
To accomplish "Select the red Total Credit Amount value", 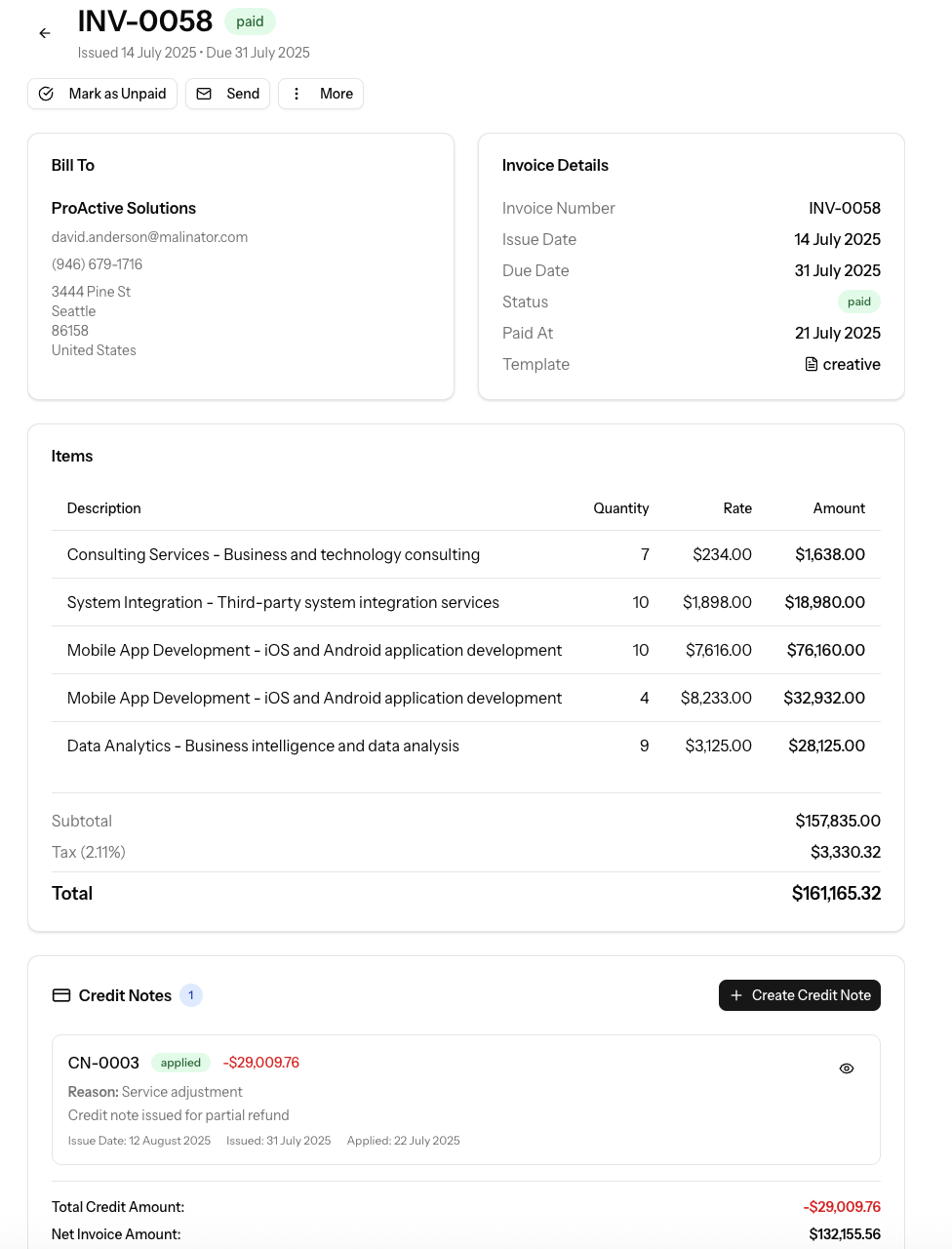I will [x=842, y=1206].
